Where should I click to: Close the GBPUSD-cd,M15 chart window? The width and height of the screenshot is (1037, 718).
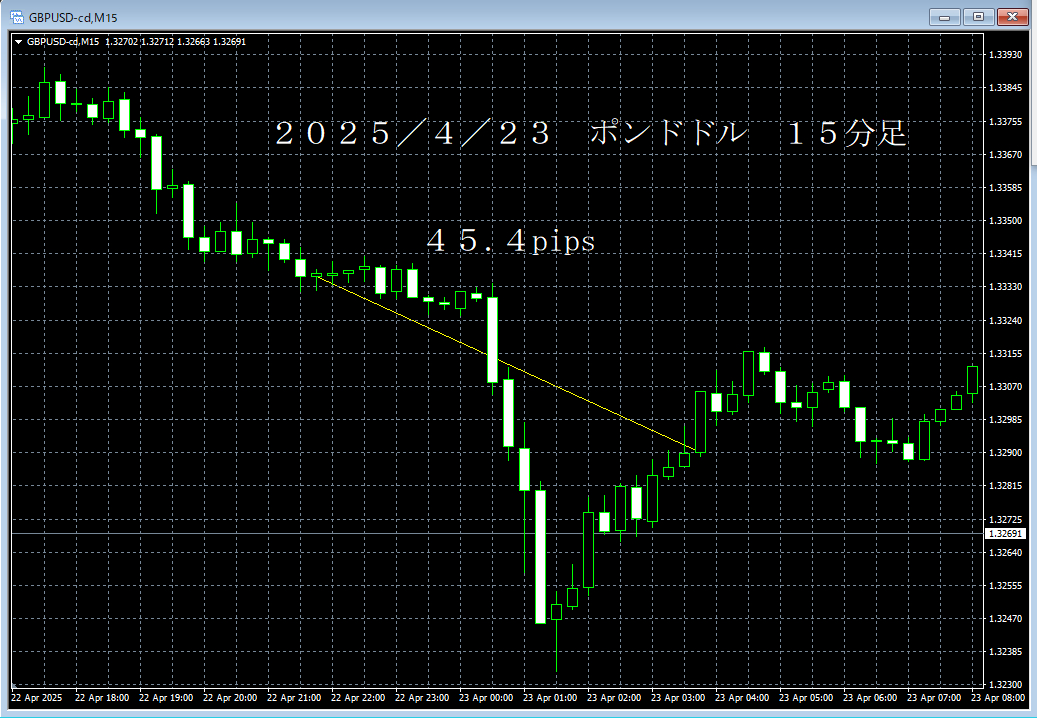pos(1012,17)
